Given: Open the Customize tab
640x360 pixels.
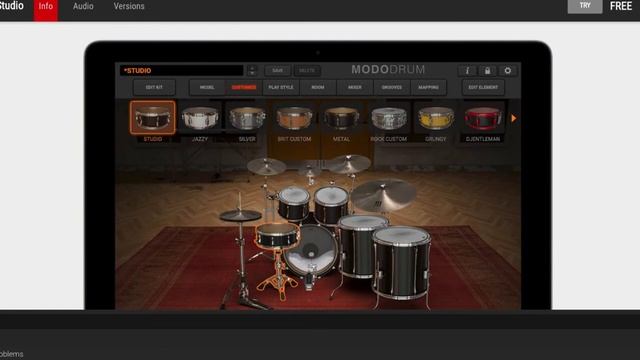Looking at the screenshot, I should [x=244, y=87].
